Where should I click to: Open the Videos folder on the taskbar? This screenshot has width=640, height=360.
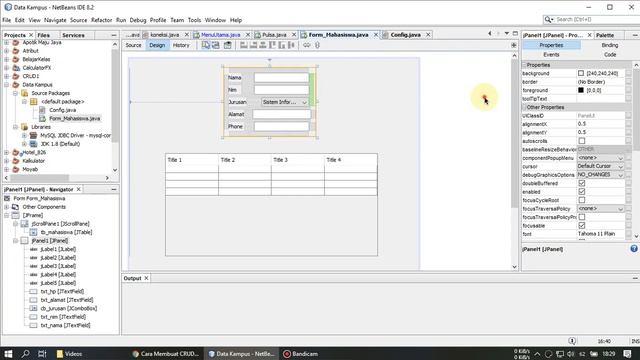click(69, 354)
